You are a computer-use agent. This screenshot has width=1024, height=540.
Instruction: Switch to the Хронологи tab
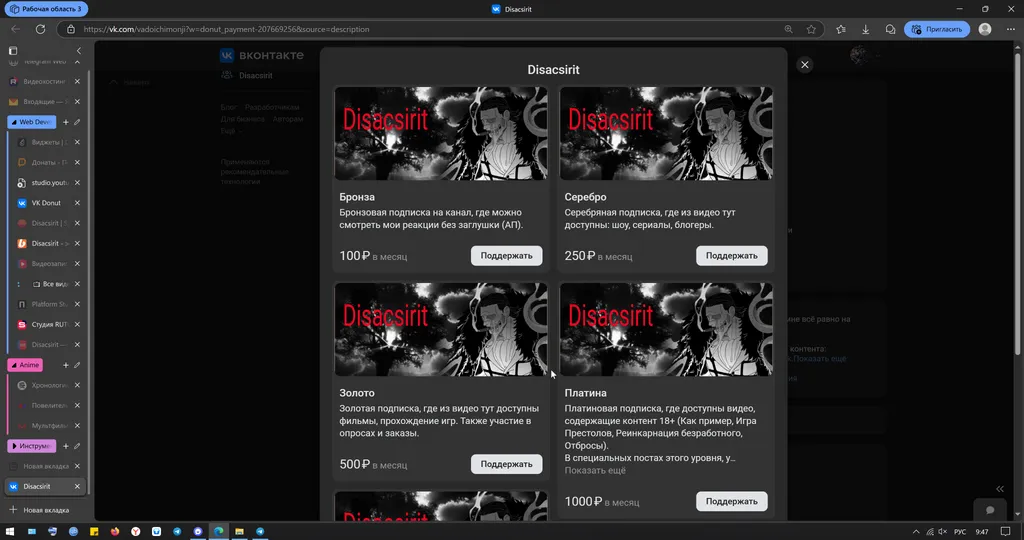(48, 385)
